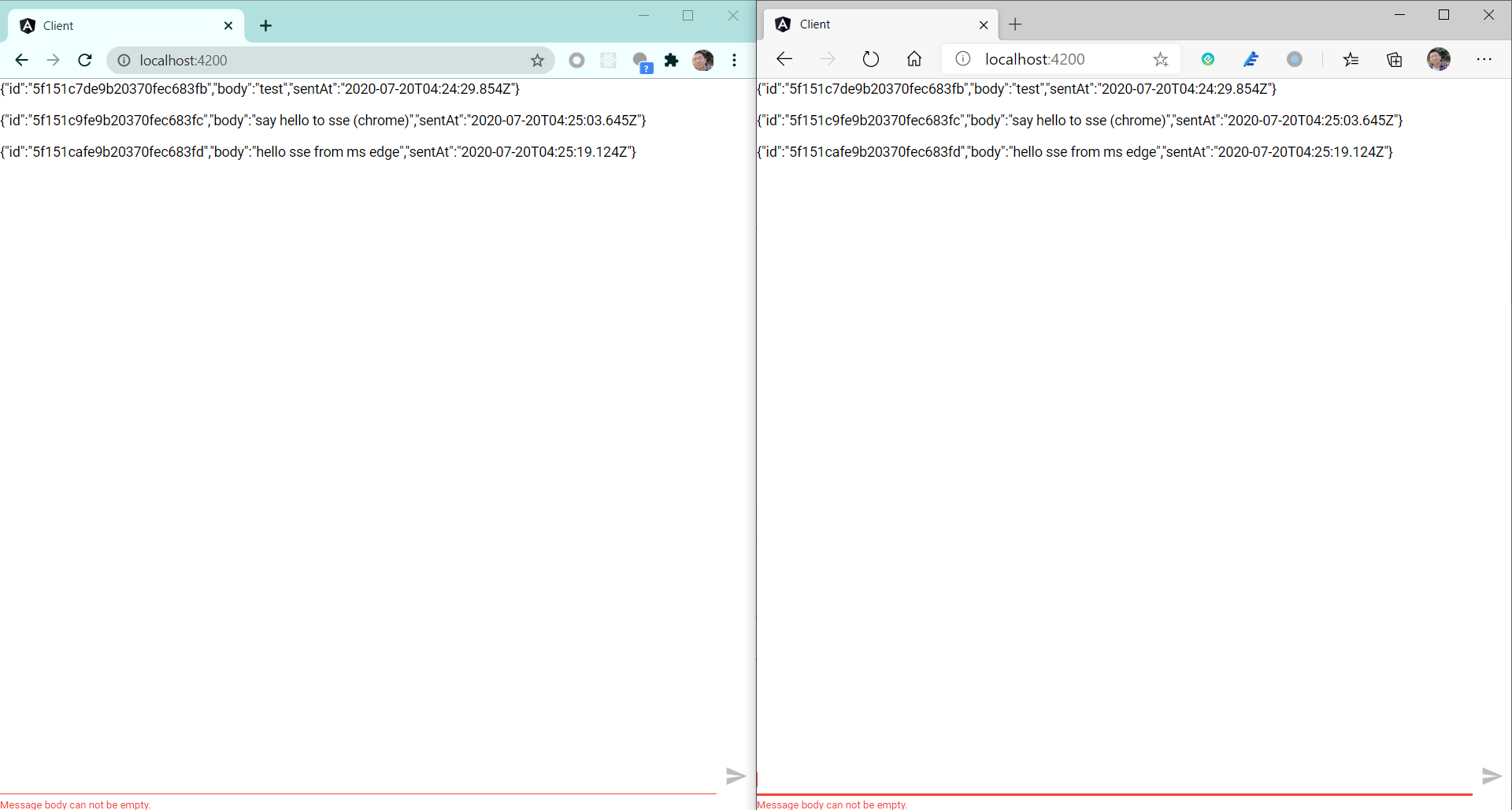Close the Client tab in Chrome

tap(228, 26)
